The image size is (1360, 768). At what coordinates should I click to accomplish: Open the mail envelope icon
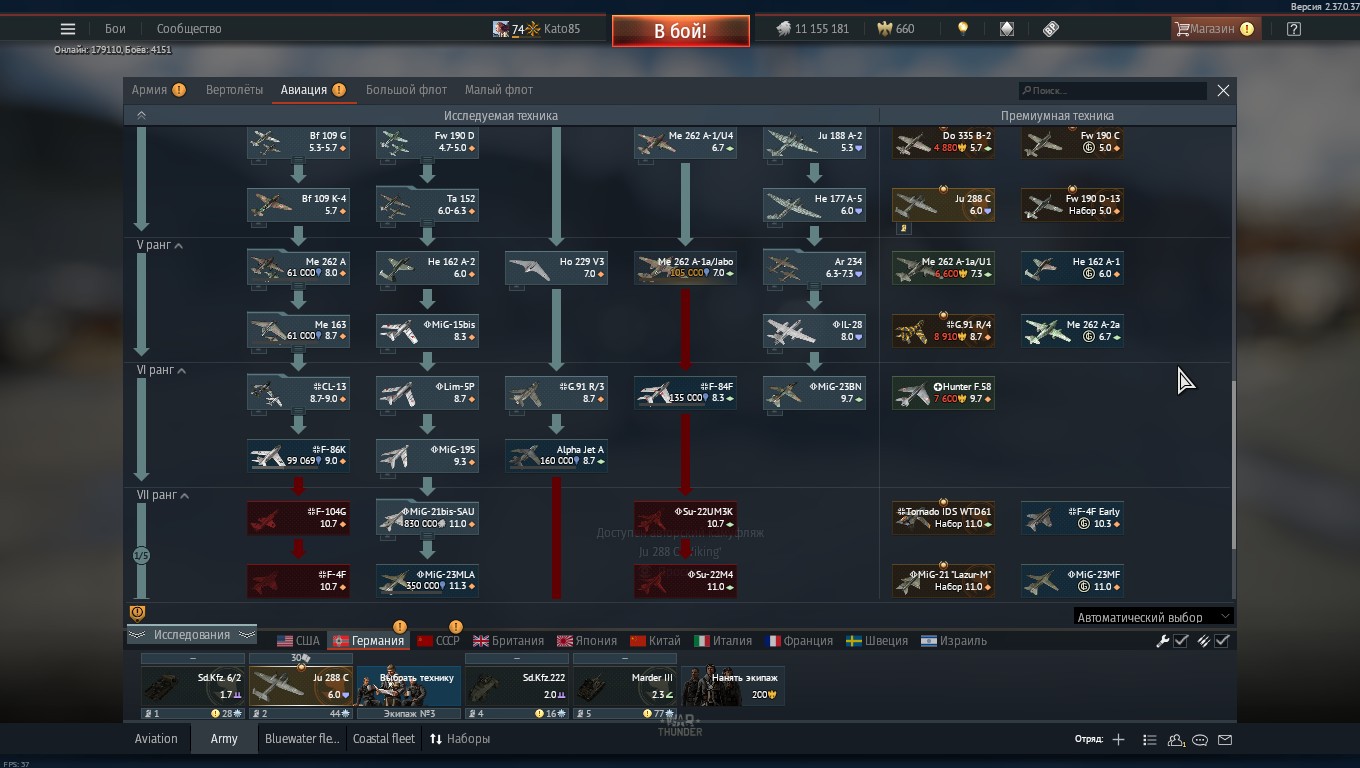pyautogui.click(x=1225, y=740)
